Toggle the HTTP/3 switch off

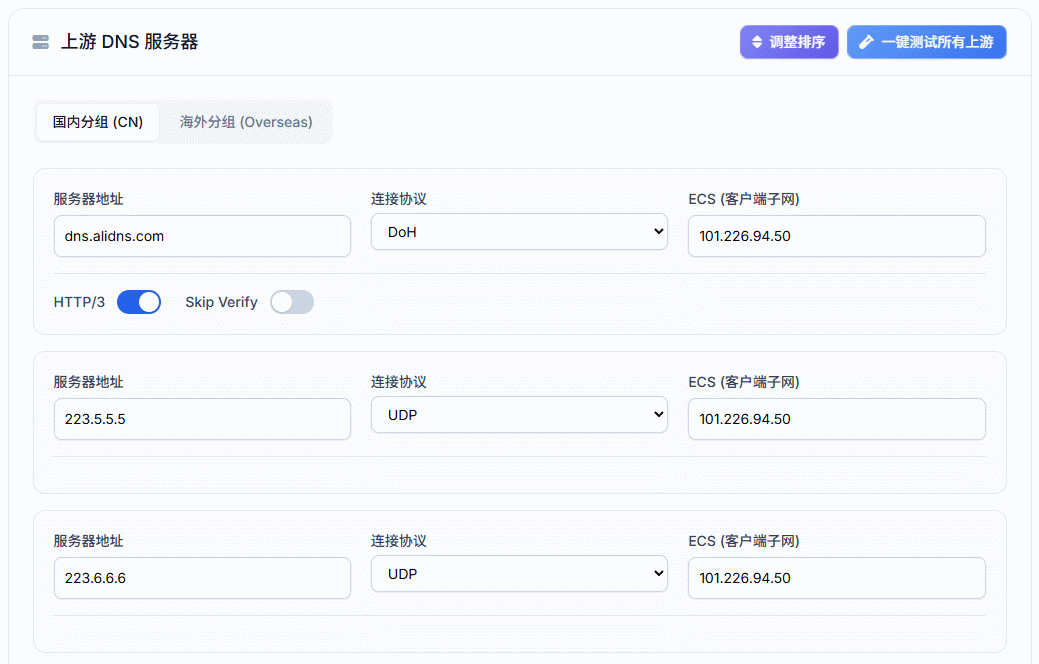139,302
